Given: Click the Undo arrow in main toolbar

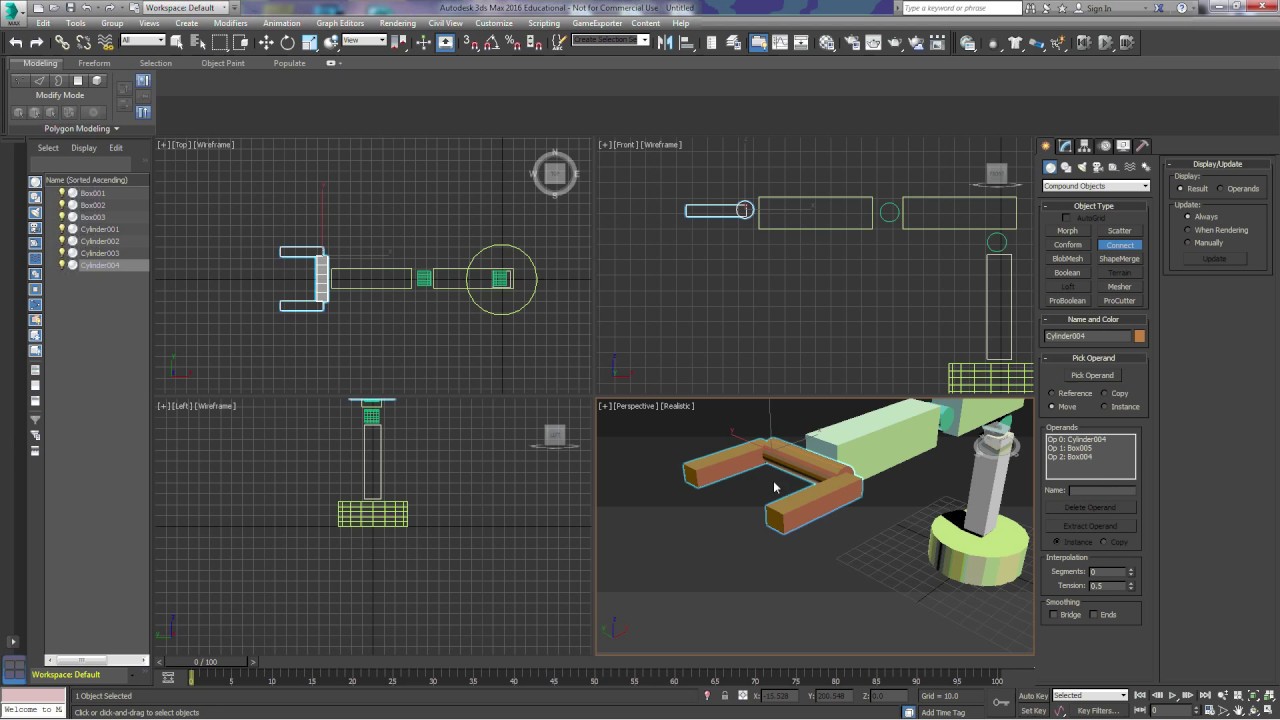Looking at the screenshot, I should [16, 42].
